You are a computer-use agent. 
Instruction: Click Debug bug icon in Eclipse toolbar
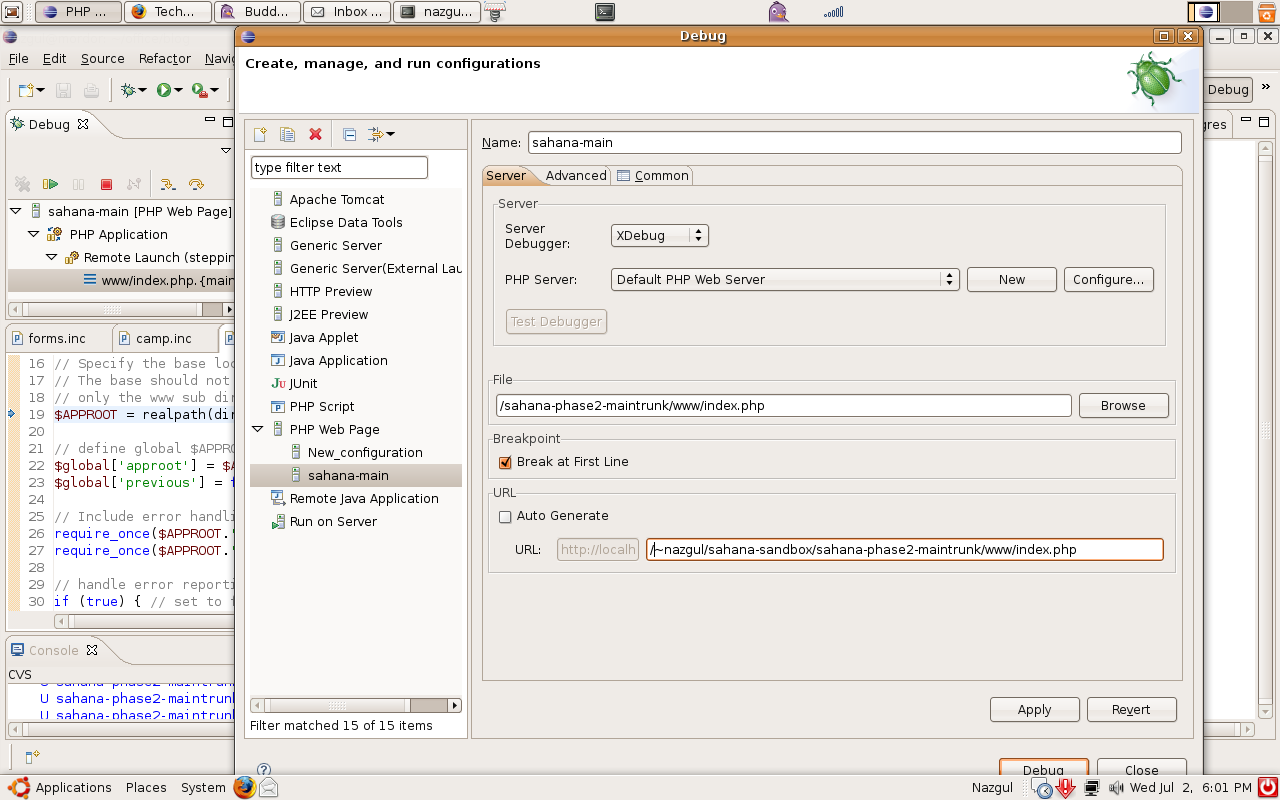coord(128,90)
